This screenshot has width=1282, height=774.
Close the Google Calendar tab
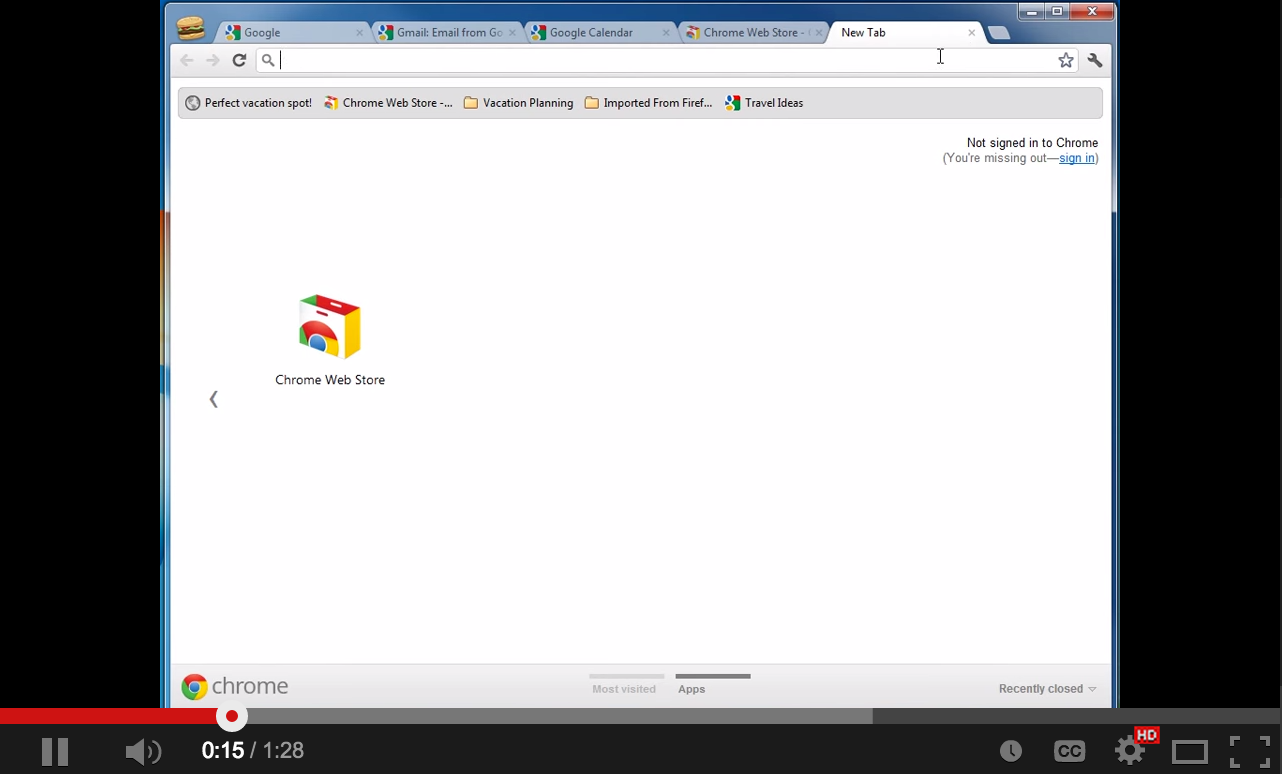[666, 33]
